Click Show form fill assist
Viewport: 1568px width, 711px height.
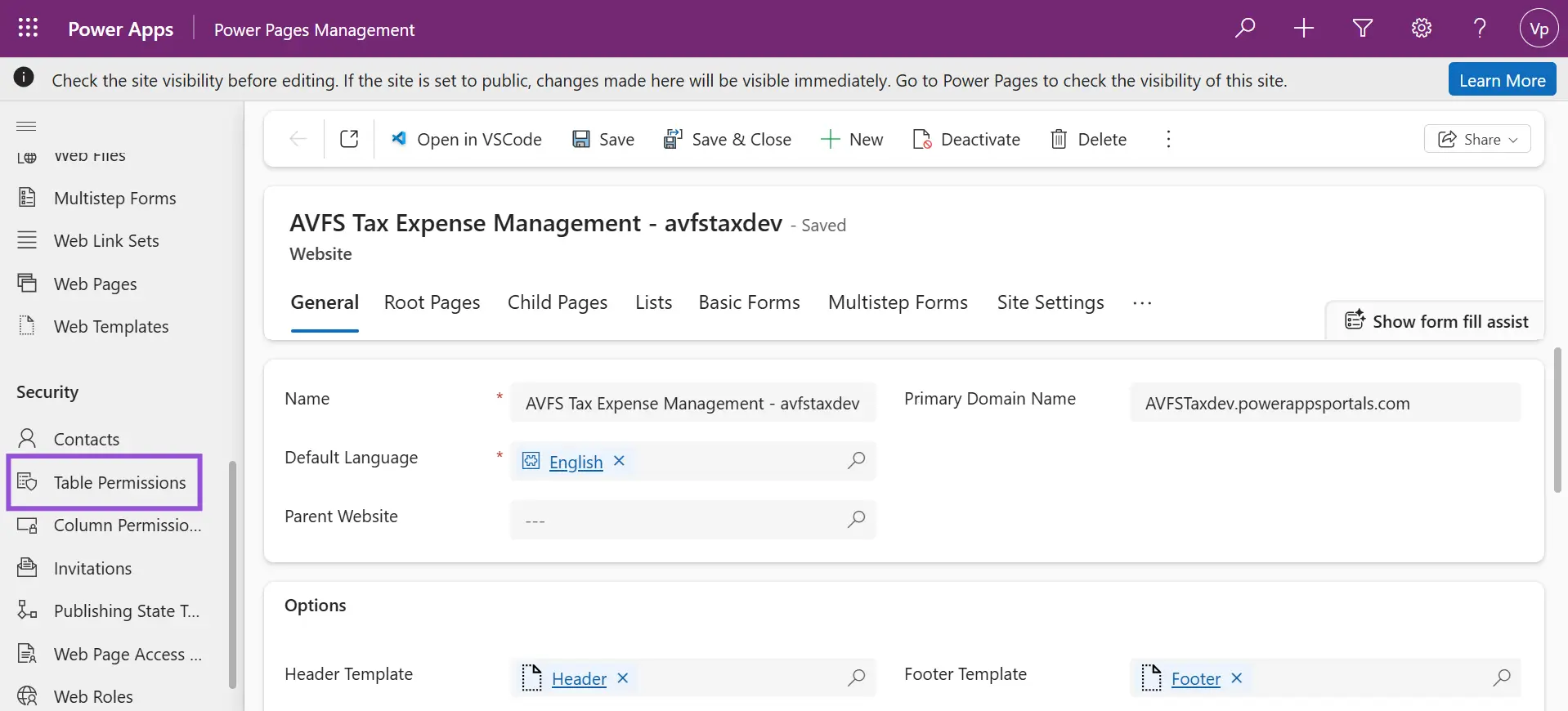1436,321
